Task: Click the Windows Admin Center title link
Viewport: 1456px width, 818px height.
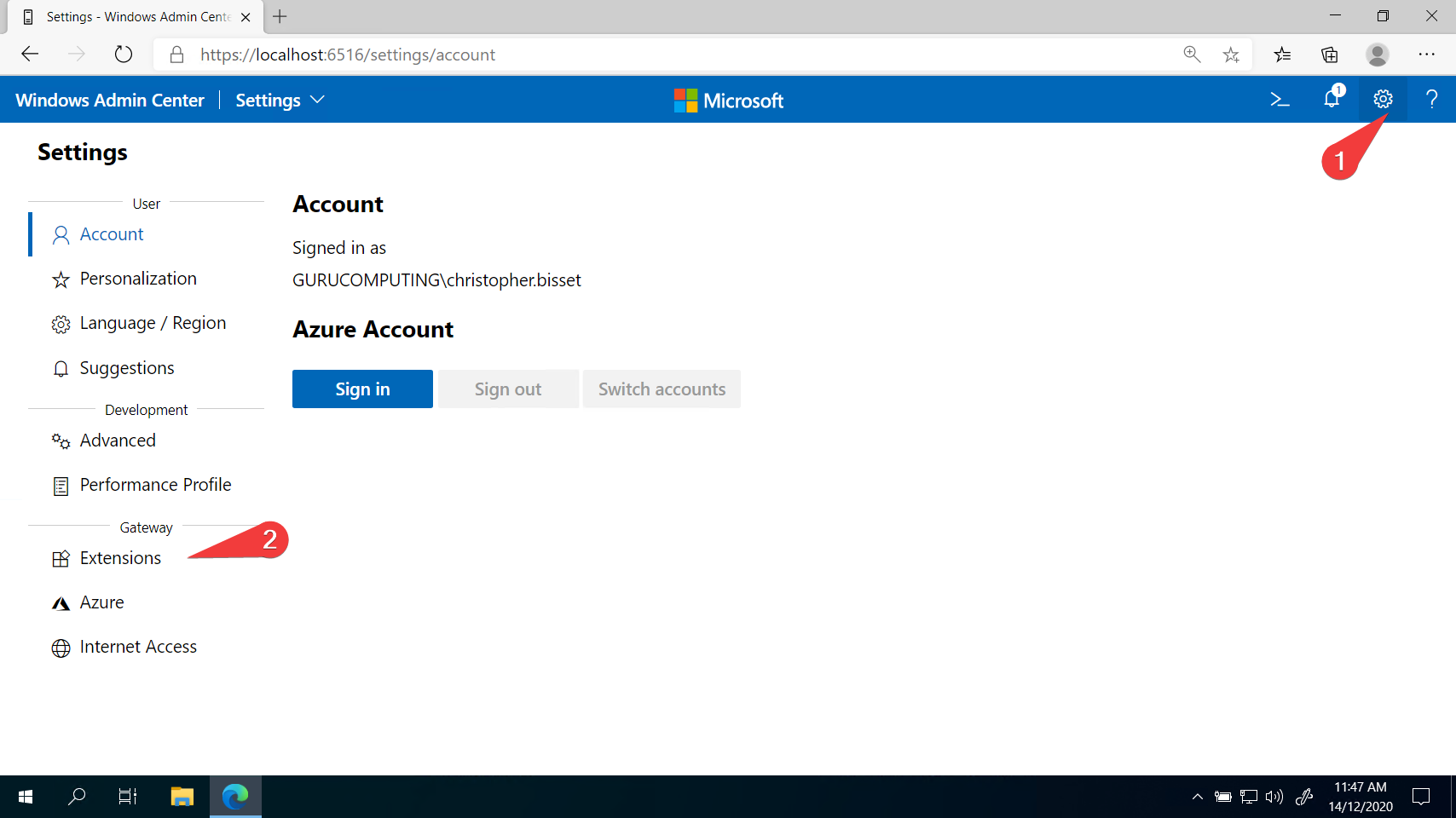Action: [110, 100]
